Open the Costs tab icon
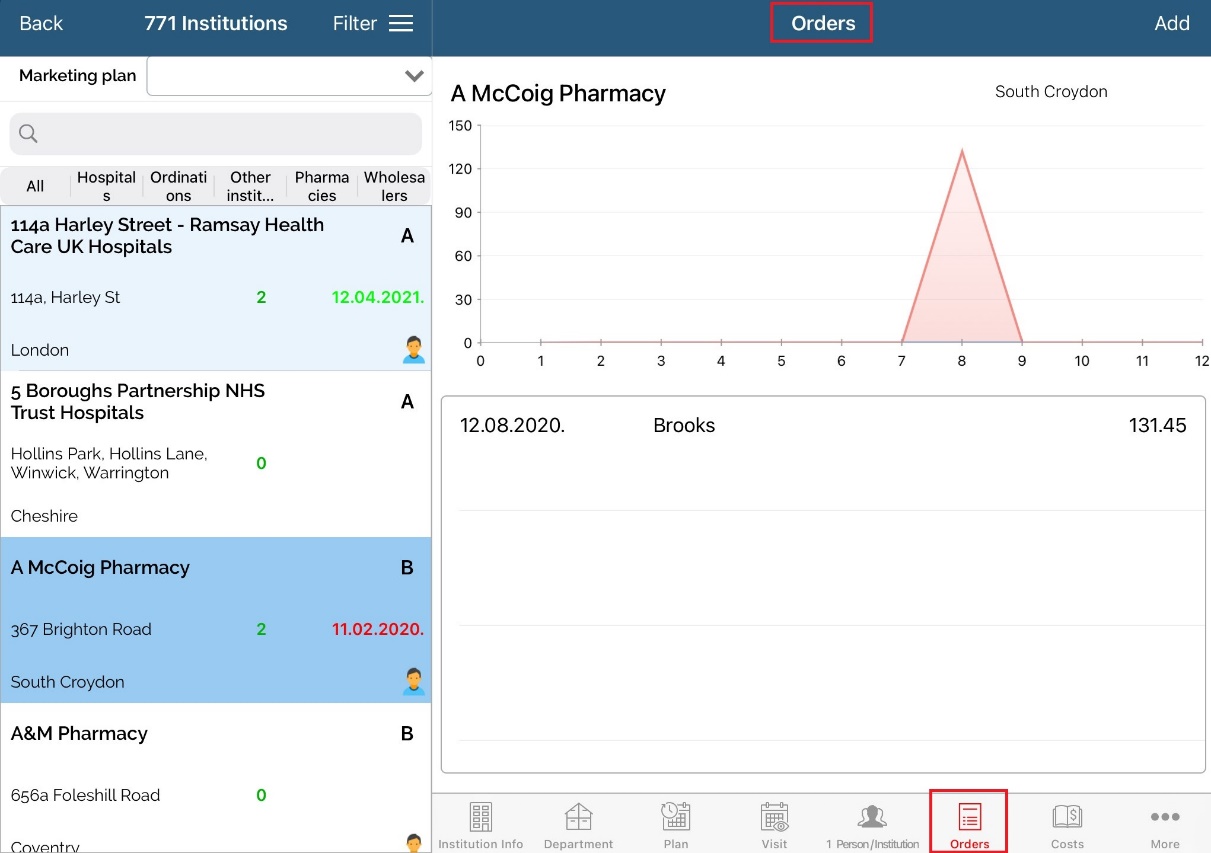1211x853 pixels. coord(1067,817)
